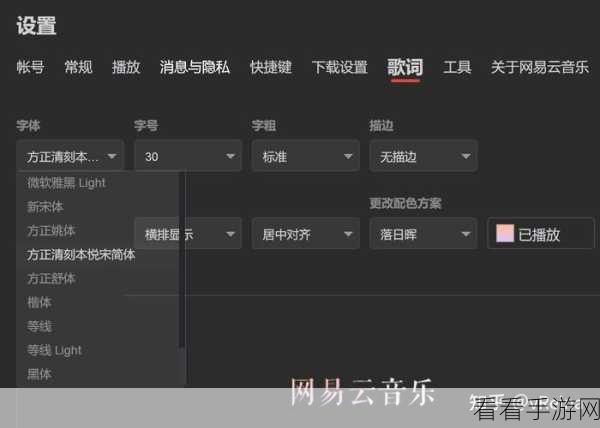The width and height of the screenshot is (600, 428).
Task: Choose 微软雅黑 Light from font list
Action: (67, 183)
